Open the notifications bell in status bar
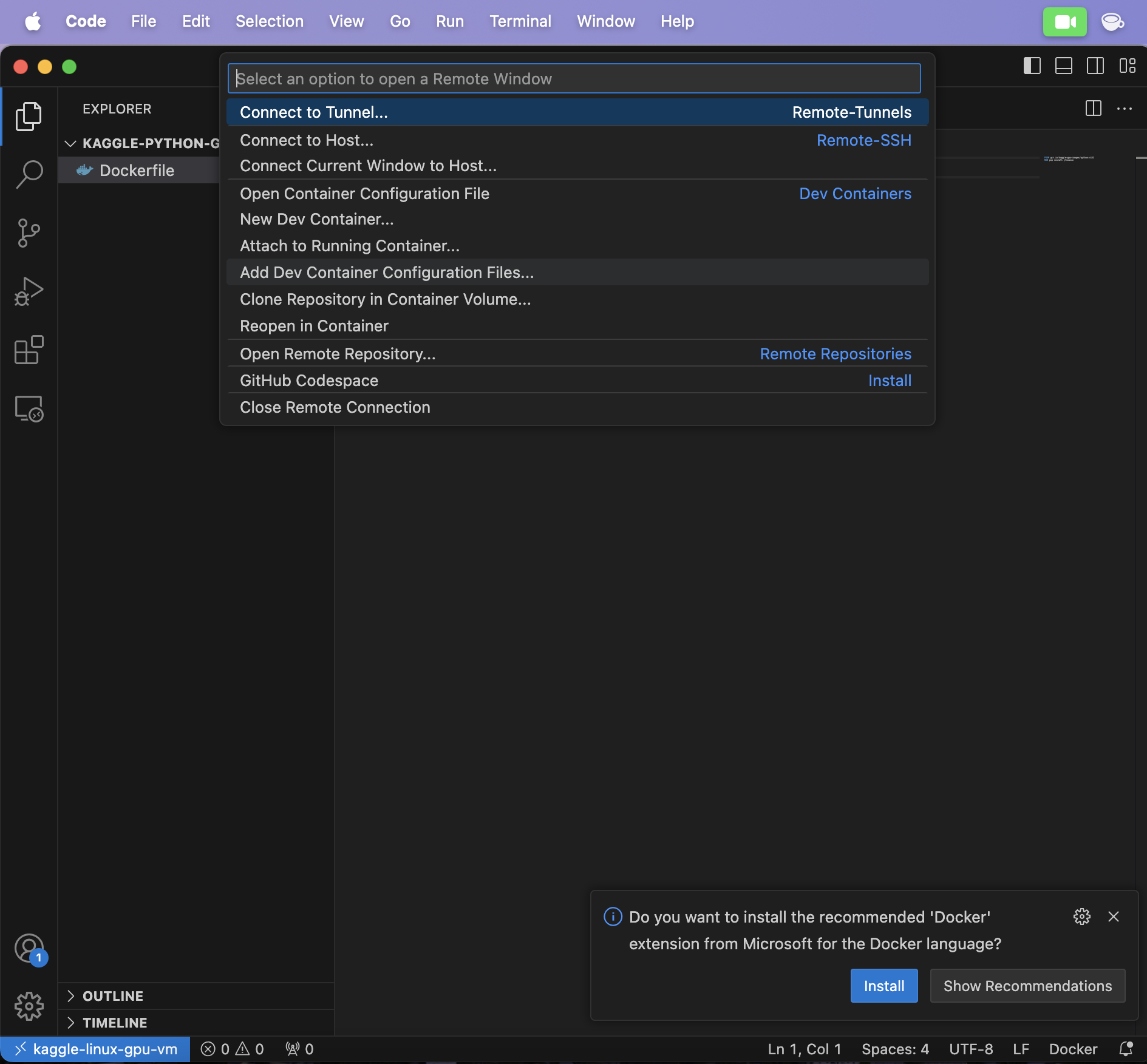 point(1126,1049)
